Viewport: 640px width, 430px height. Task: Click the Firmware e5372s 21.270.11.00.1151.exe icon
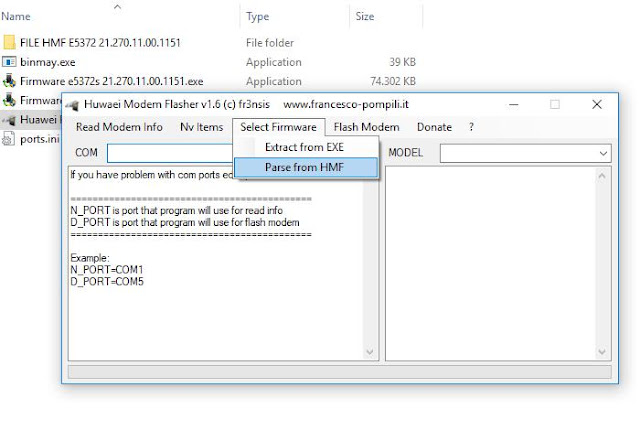(x=9, y=81)
